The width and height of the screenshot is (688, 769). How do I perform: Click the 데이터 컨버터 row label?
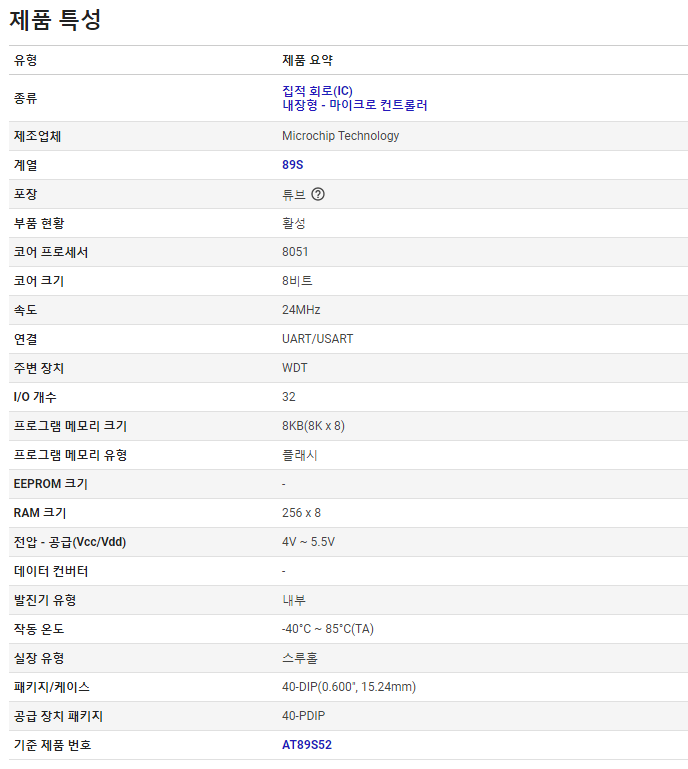click(x=51, y=571)
